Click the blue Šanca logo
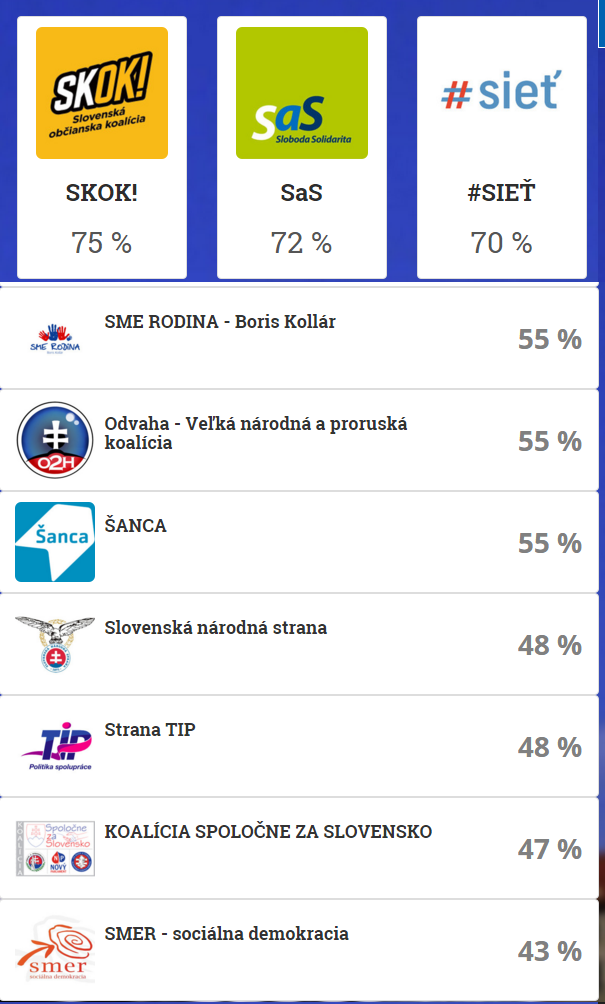The image size is (605, 1004). coord(55,542)
